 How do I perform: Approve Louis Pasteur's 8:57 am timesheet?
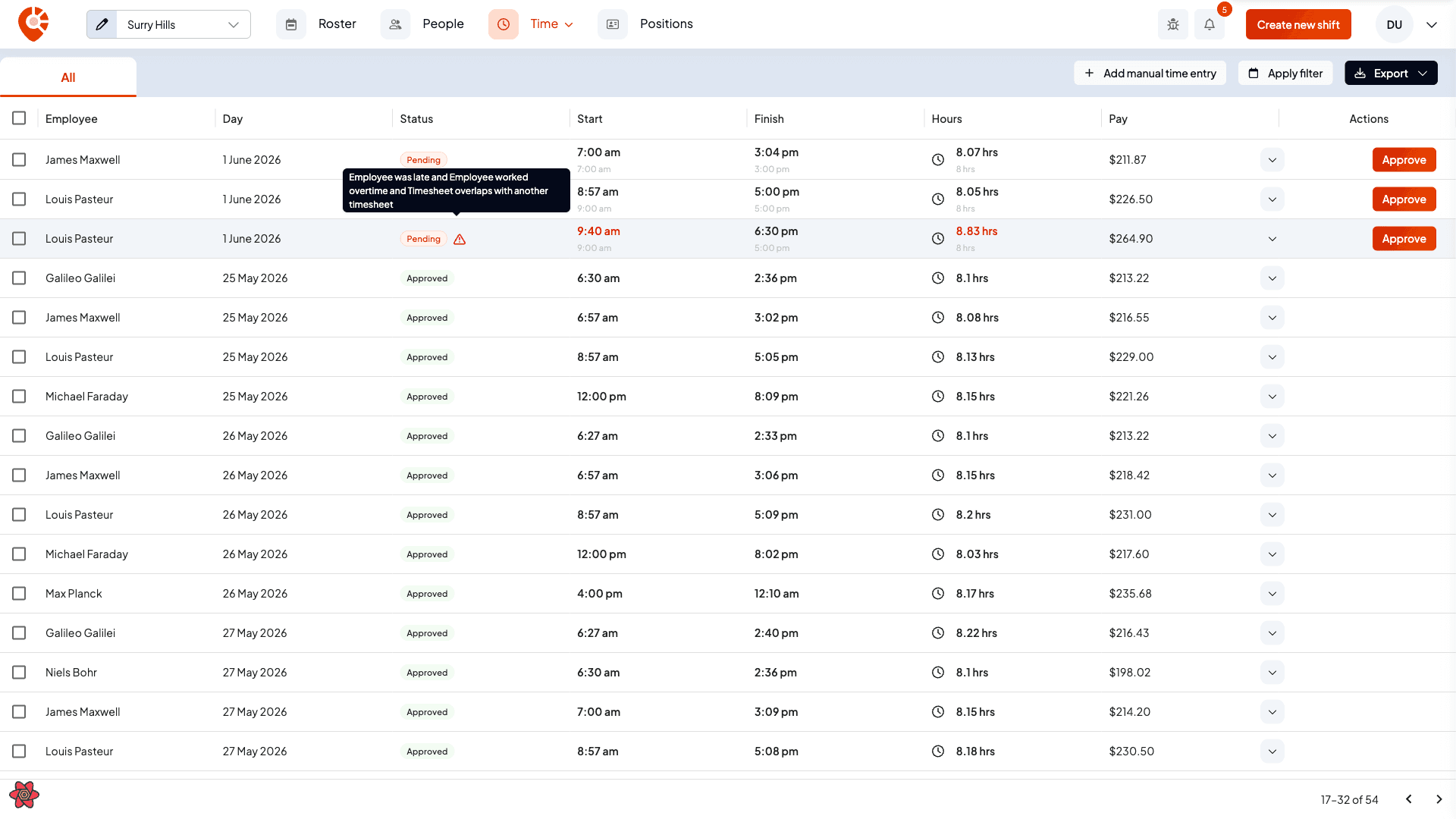pos(1404,199)
